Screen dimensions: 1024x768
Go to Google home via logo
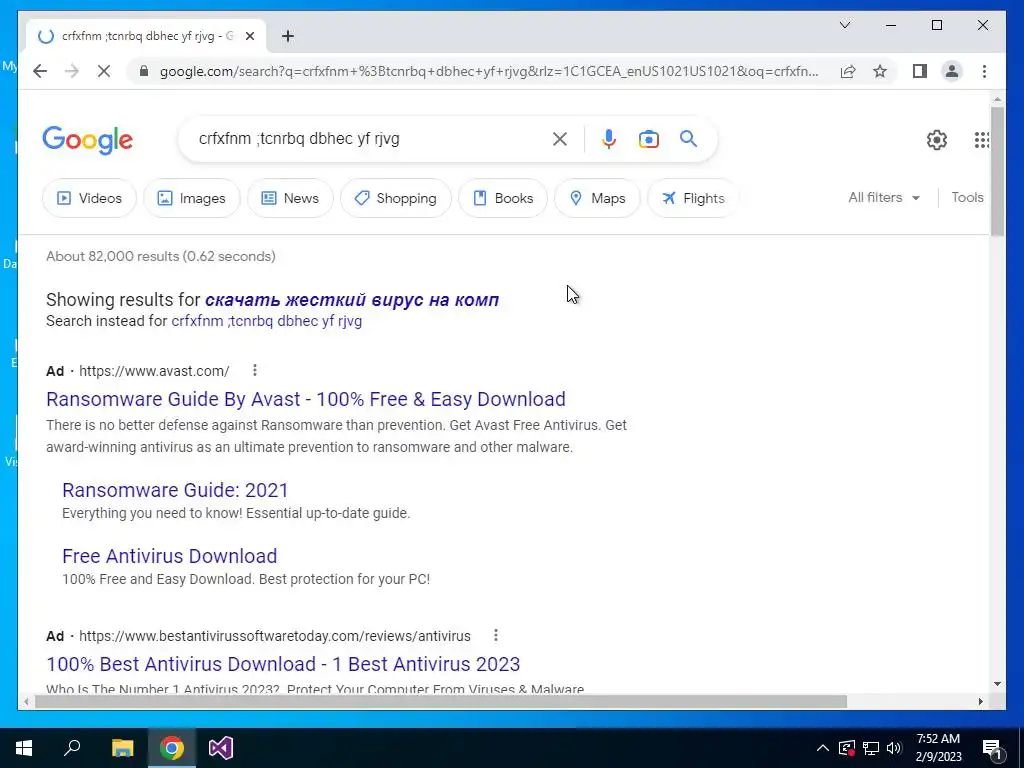pyautogui.click(x=88, y=140)
